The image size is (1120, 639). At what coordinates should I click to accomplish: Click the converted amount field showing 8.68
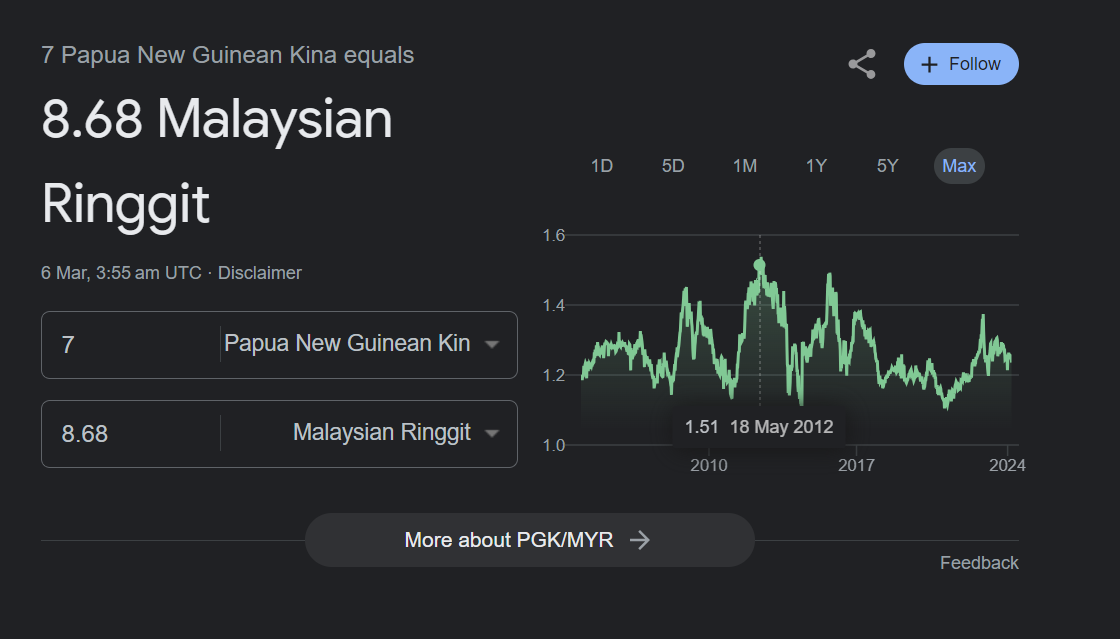(x=131, y=433)
